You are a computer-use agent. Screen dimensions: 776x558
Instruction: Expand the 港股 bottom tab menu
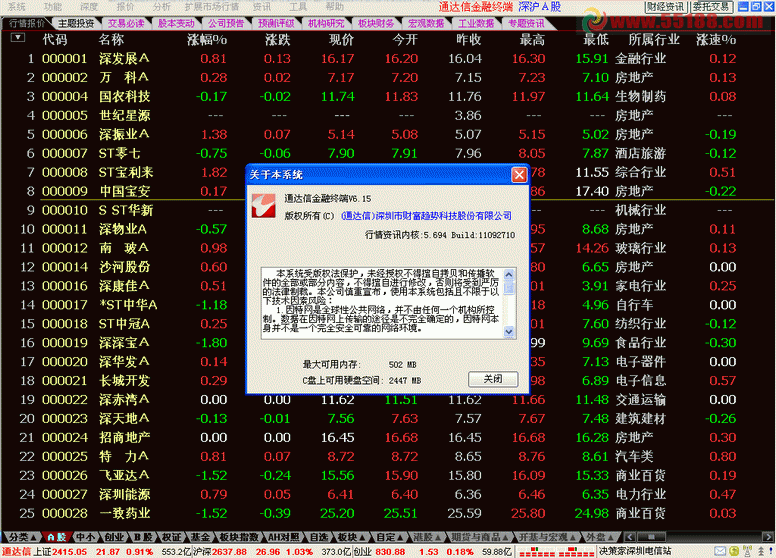(x=426, y=537)
